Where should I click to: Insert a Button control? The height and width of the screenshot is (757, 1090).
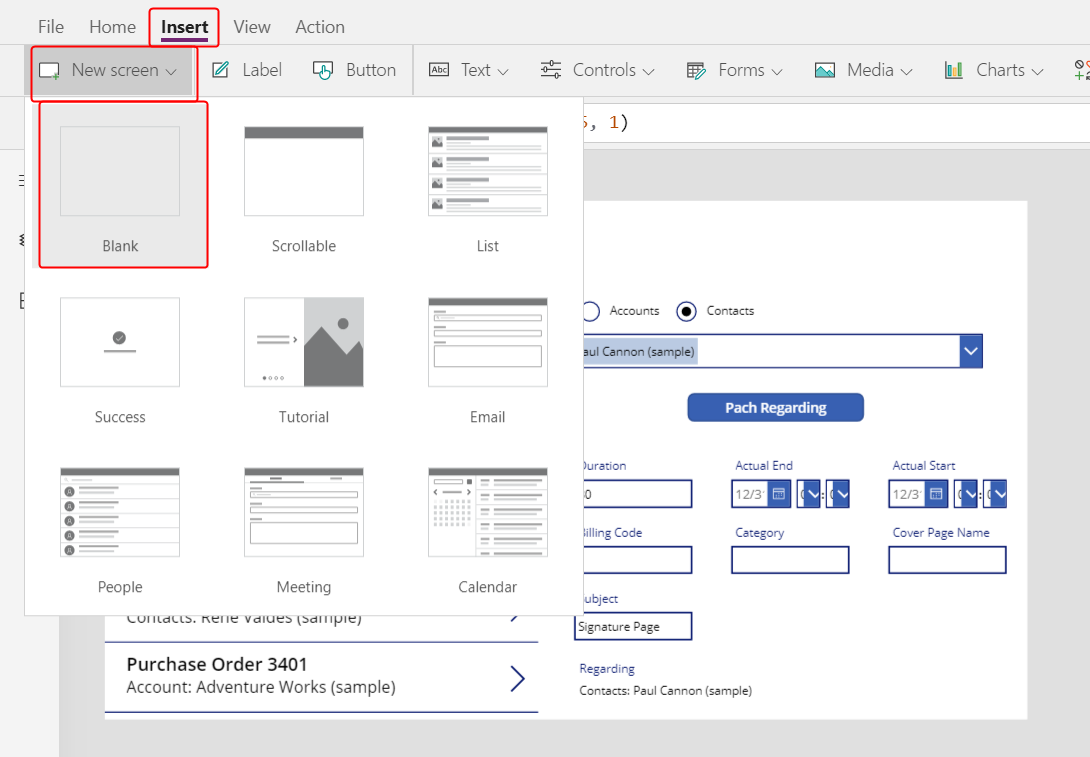click(355, 70)
